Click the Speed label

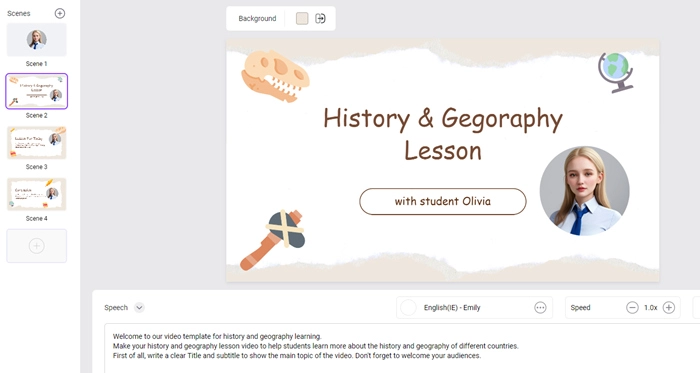[580, 307]
